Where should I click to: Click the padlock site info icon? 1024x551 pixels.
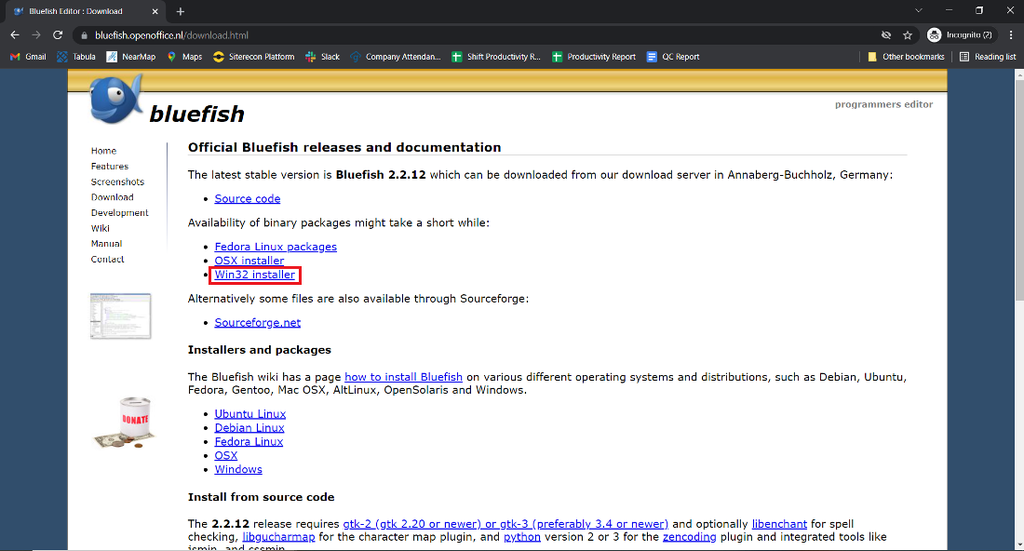[84, 35]
